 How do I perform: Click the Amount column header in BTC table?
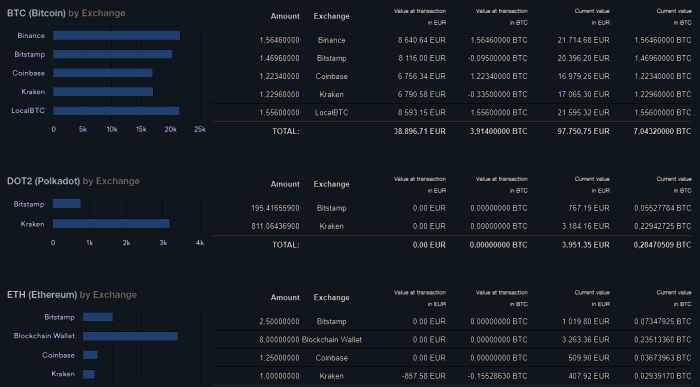coord(285,16)
